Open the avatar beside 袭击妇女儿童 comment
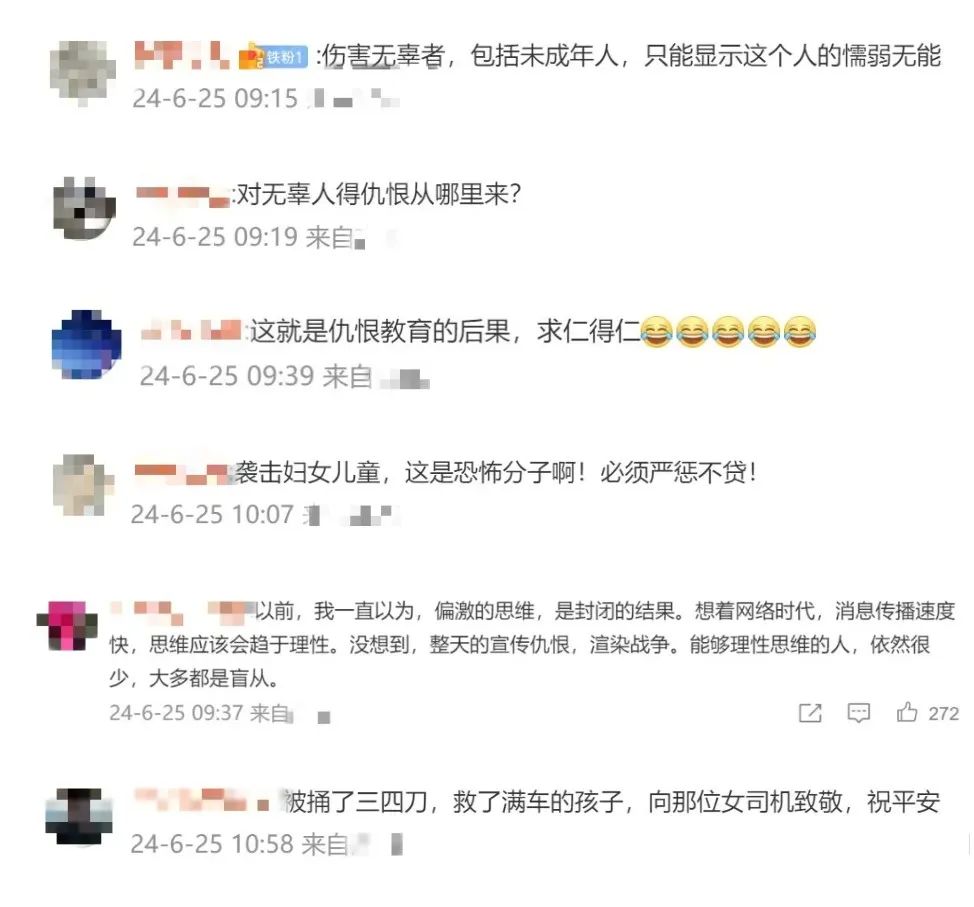Screen dimensions: 974x907 83,485
